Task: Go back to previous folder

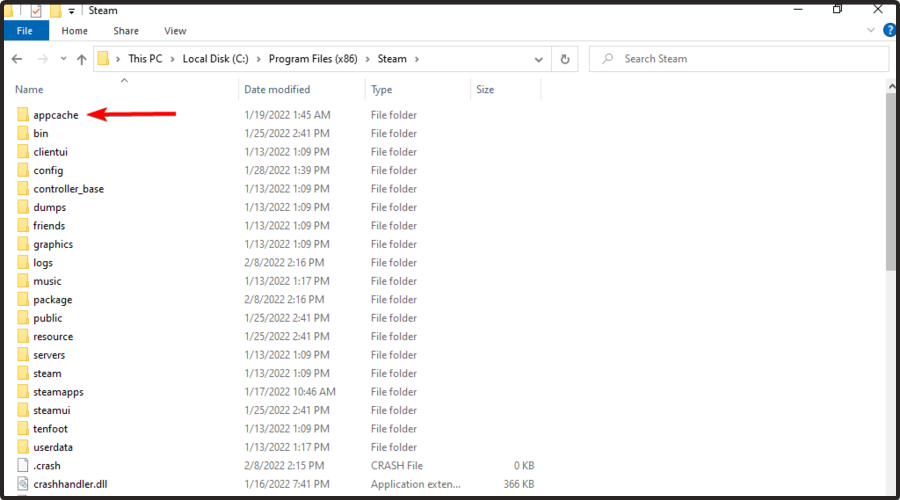Action: pyautogui.click(x=17, y=59)
